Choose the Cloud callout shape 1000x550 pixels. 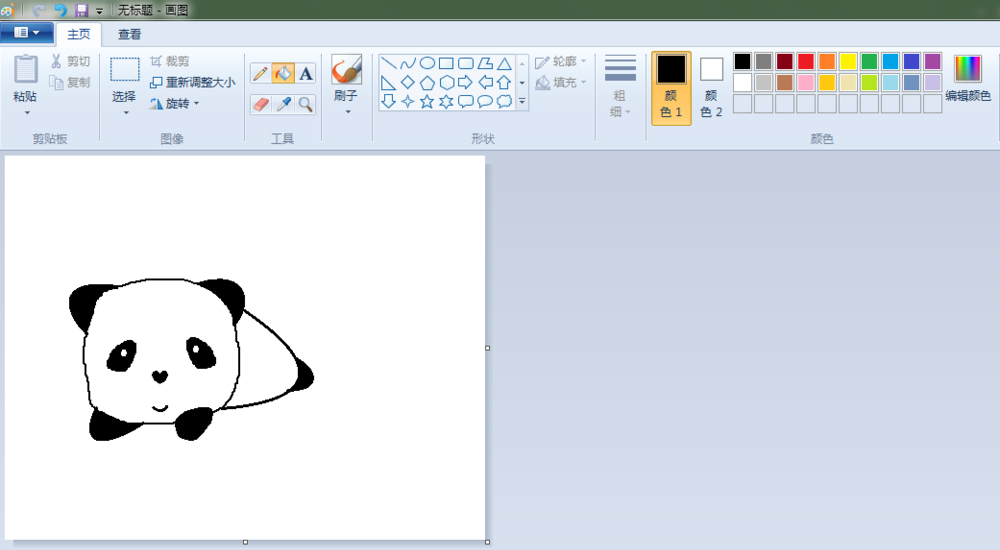[504, 101]
